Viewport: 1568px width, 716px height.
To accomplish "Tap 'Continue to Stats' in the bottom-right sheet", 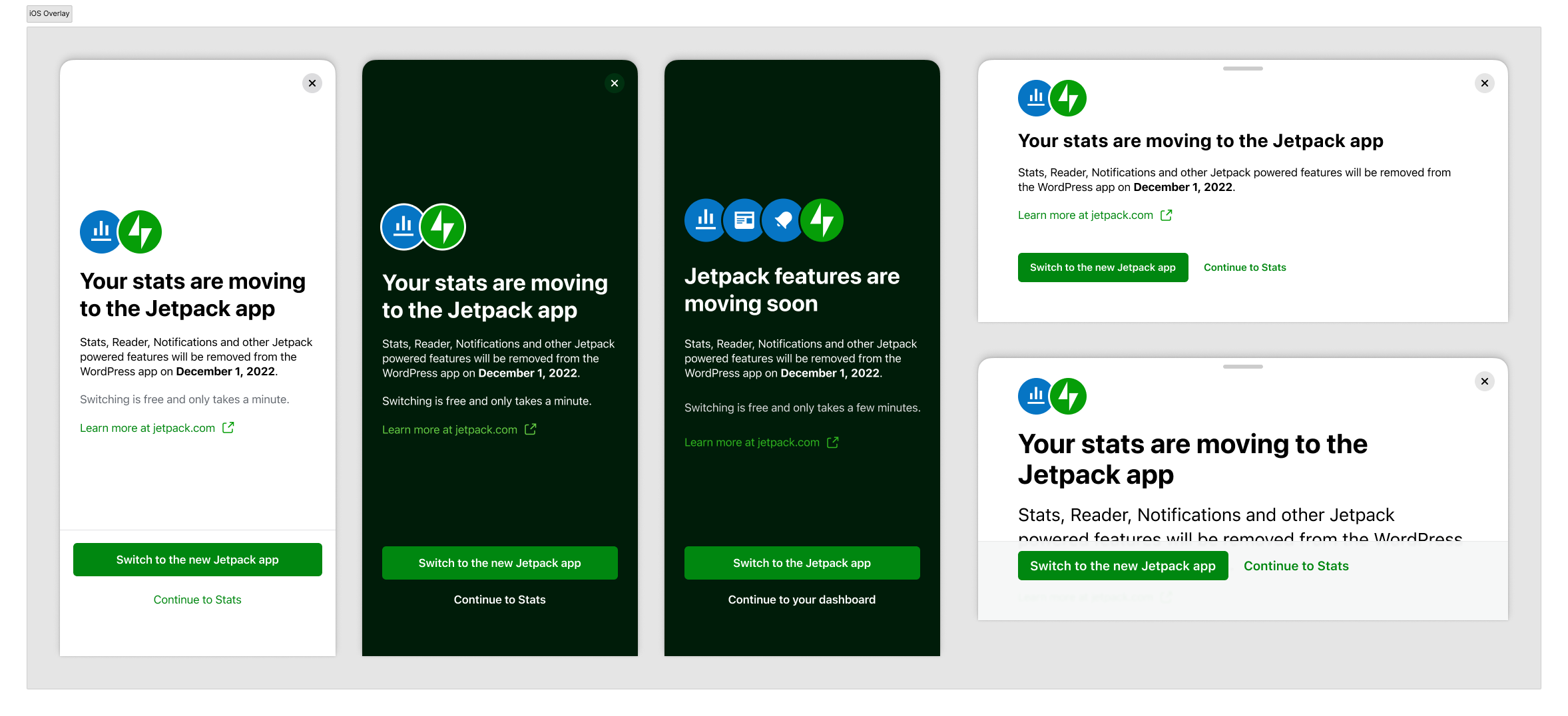I will point(1296,566).
